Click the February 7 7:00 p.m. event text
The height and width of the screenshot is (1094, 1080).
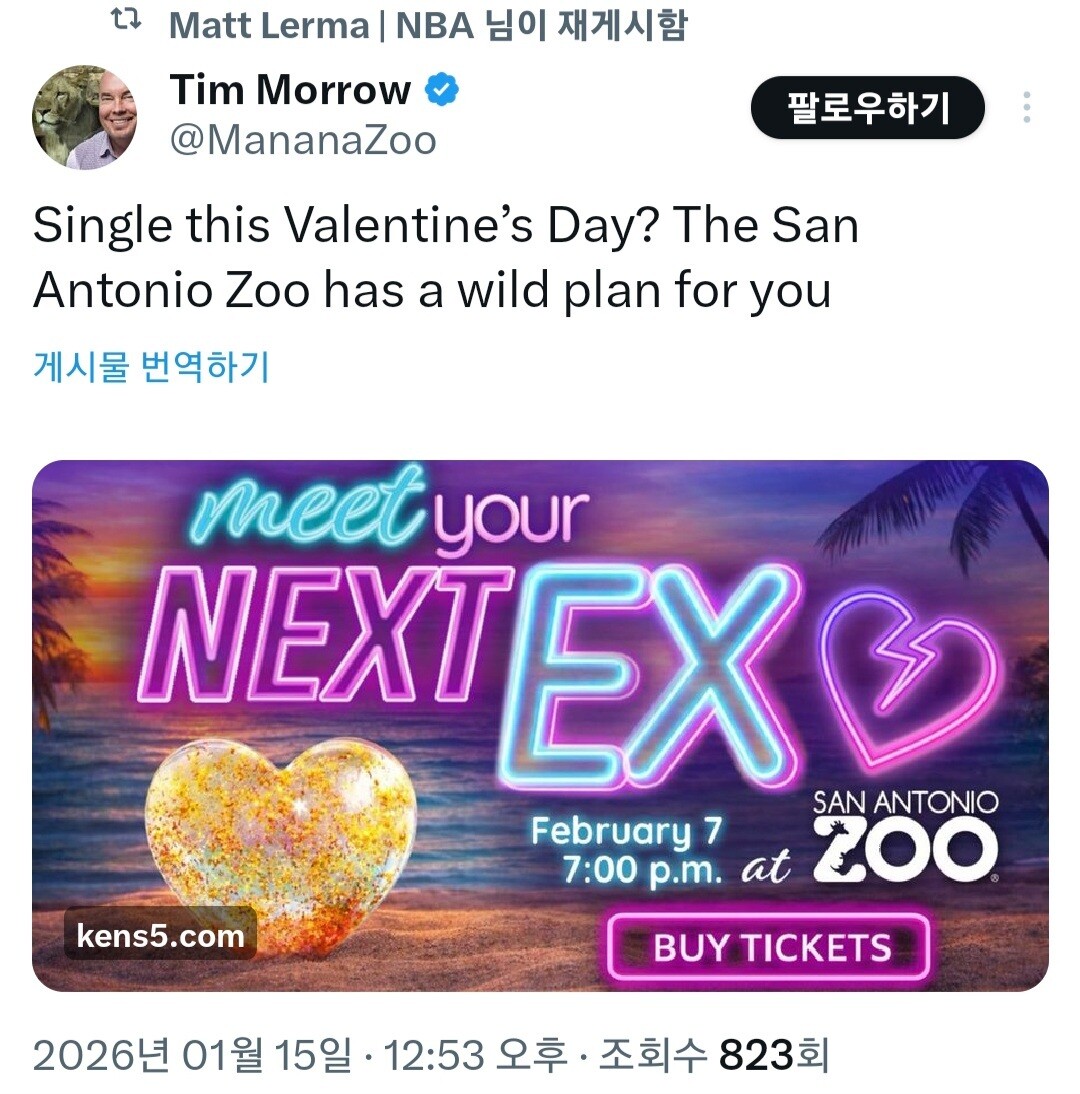pos(626,850)
